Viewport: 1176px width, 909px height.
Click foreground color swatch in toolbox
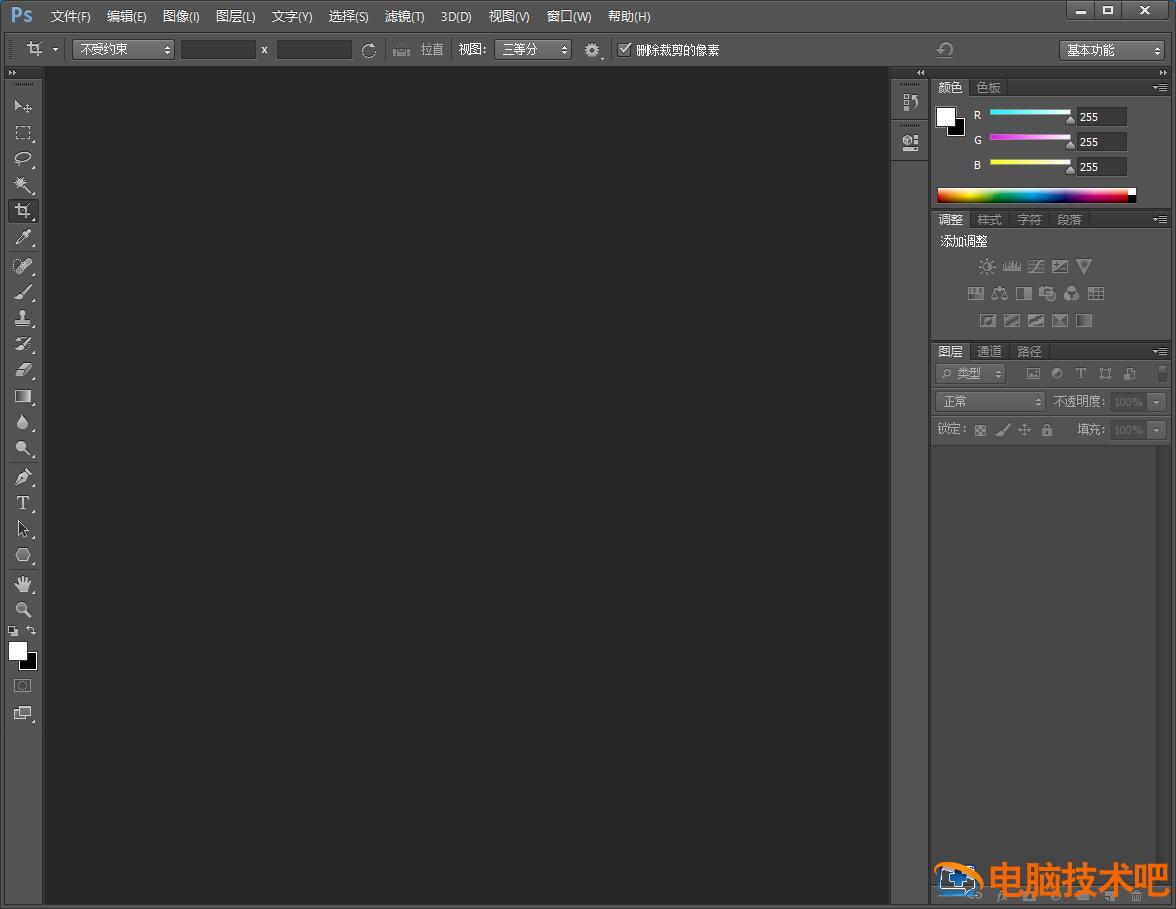click(17, 651)
